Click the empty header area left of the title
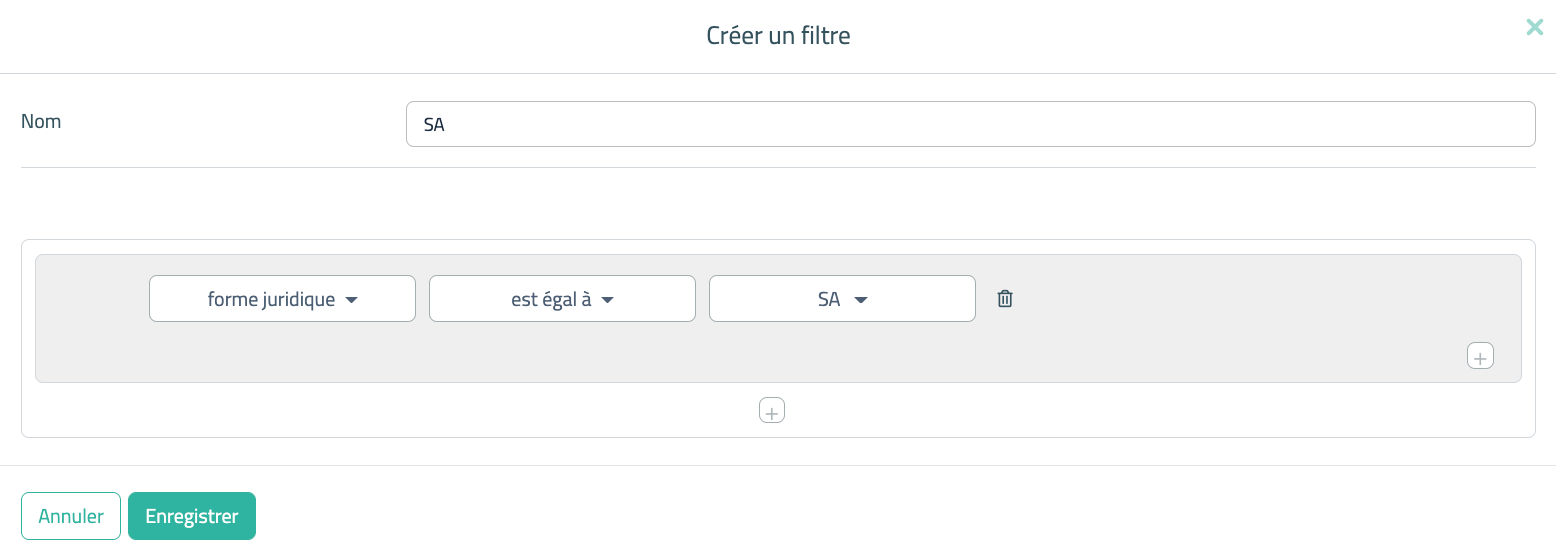This screenshot has width=1556, height=558. 300,36
